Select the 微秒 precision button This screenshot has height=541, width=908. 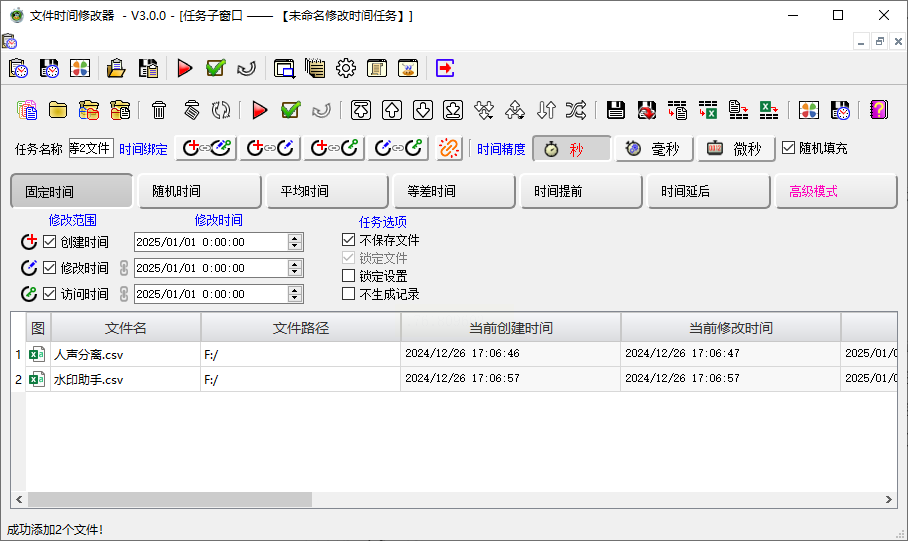click(x=736, y=149)
